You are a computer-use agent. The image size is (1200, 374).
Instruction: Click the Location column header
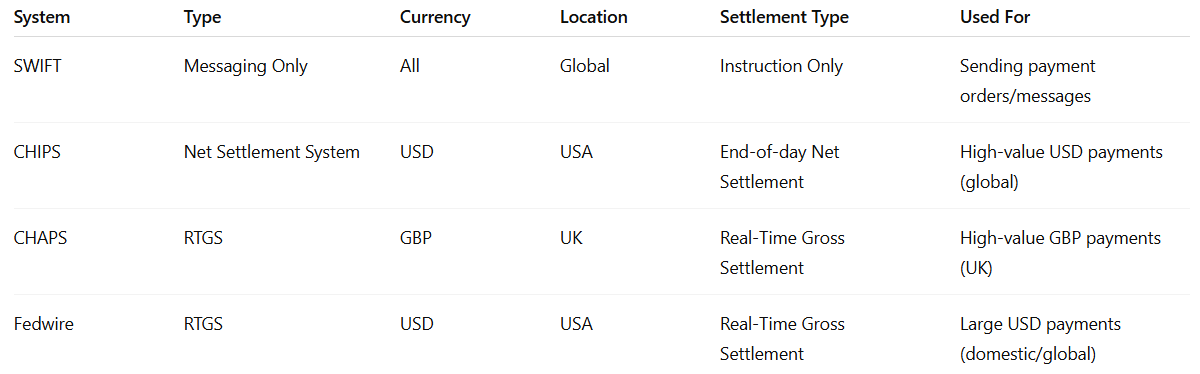coord(594,17)
